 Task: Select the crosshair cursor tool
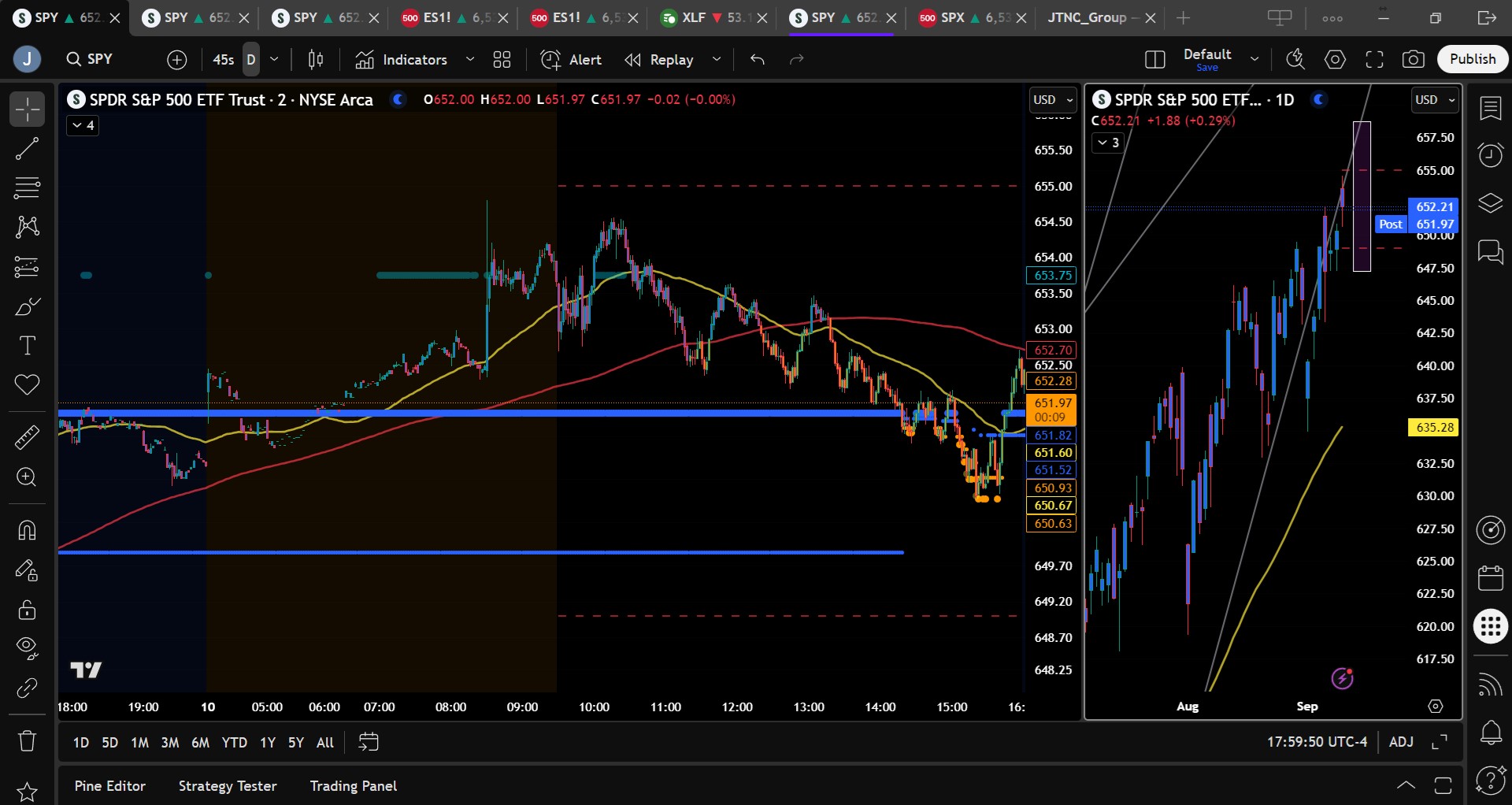[x=27, y=109]
